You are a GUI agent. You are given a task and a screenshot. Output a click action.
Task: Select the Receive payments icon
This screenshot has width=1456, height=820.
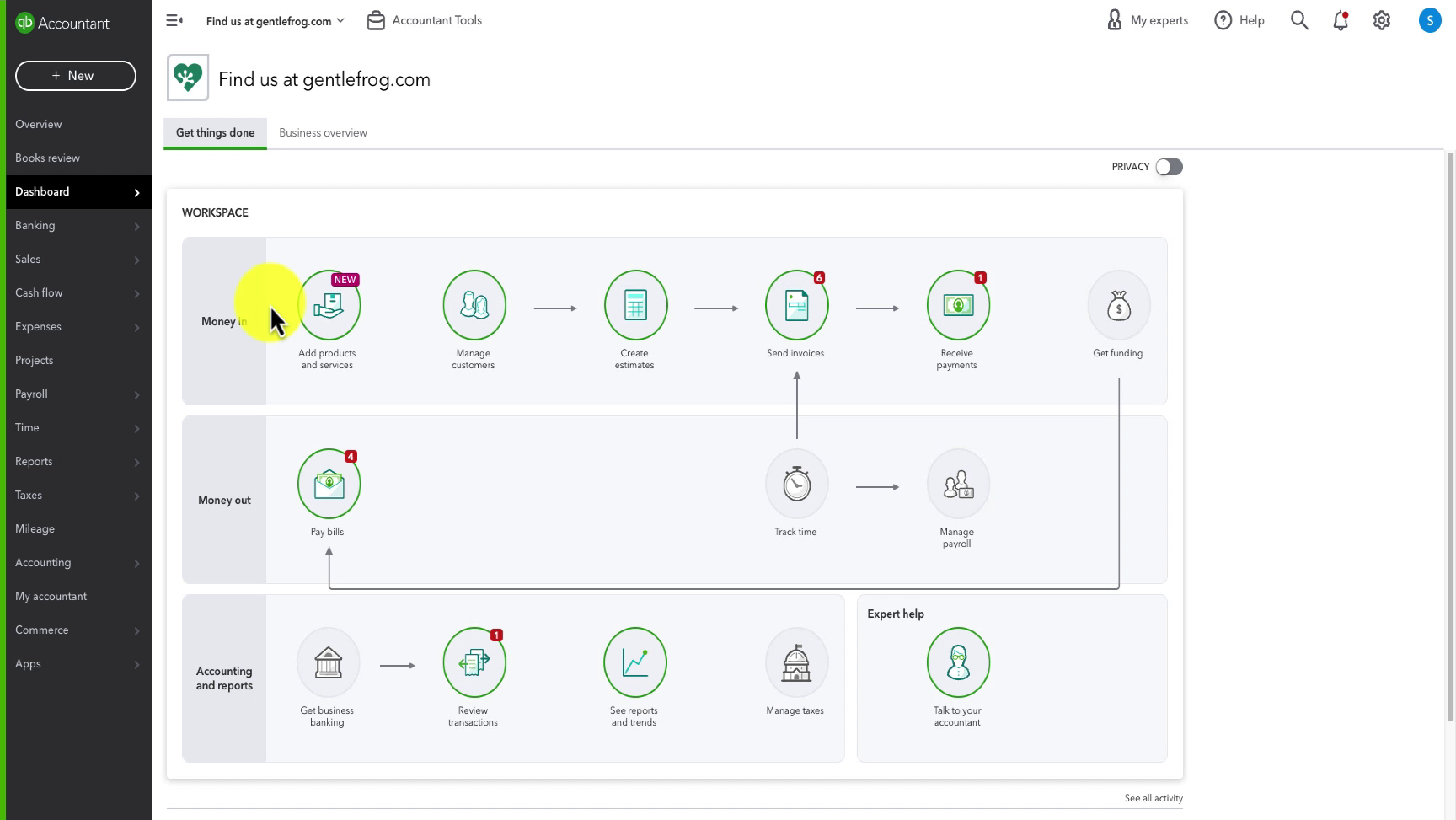(x=958, y=305)
